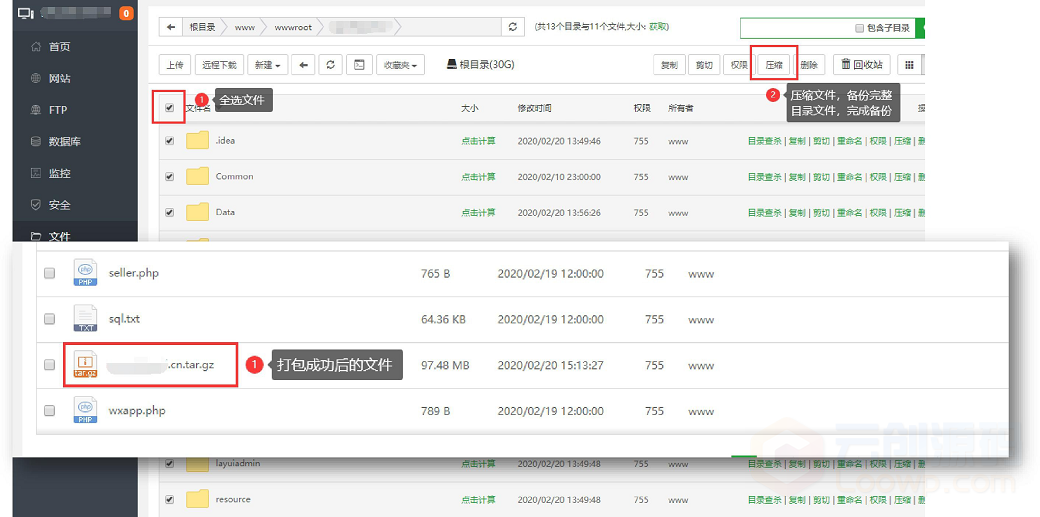The image size is (1040, 517).
Task: Click into the file search input field
Action: (x=796, y=29)
